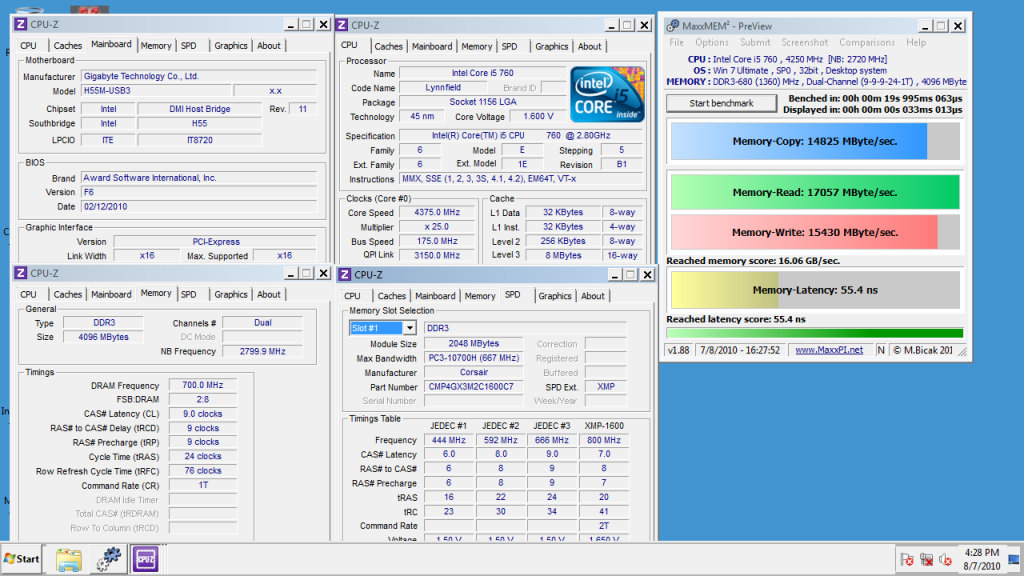Open Windows Explorer folder icon on taskbar

click(68, 559)
